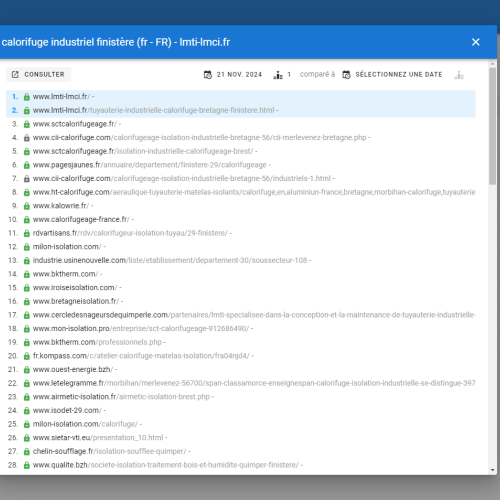Open the SÉLECTIONNEZ UNE DATE comparison picker
Viewport: 500px width, 500px height.
392,74
